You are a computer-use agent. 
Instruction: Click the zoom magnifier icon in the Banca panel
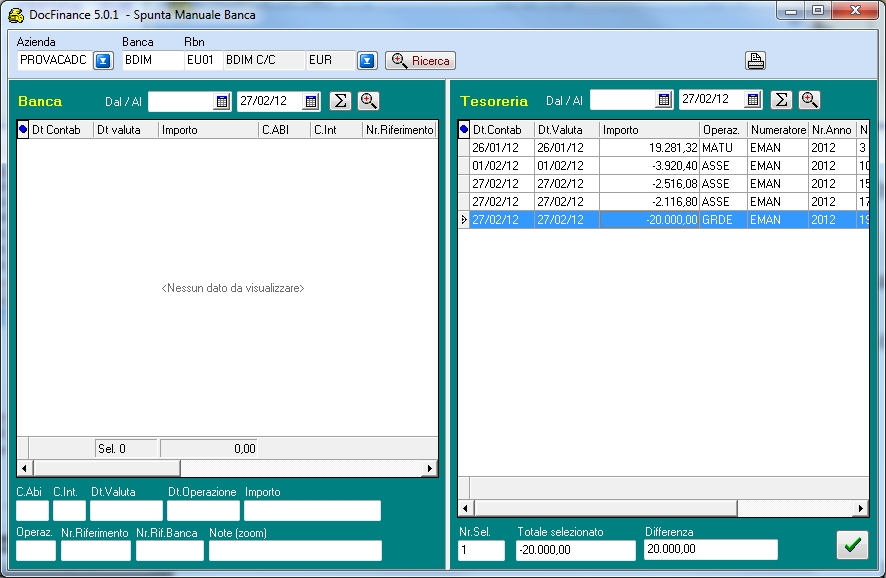[x=368, y=101]
